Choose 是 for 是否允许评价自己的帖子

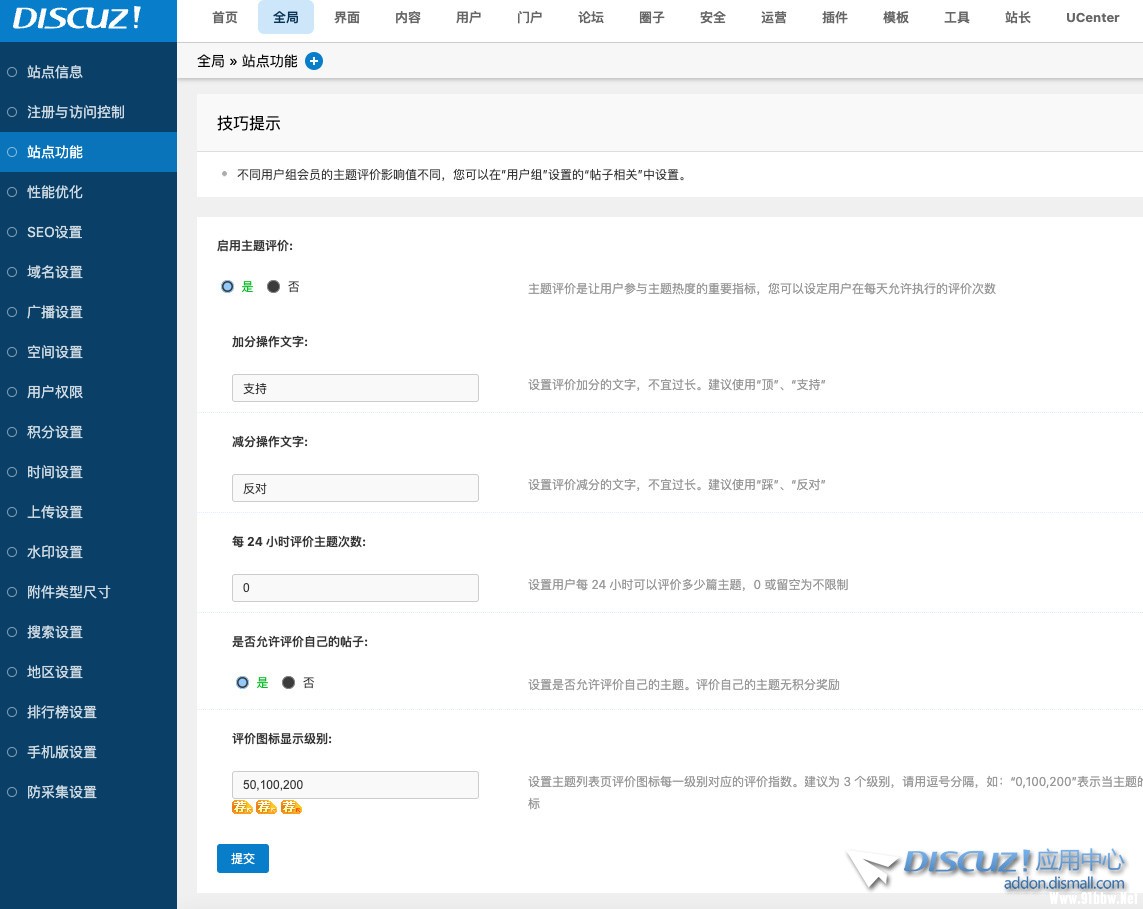tap(243, 683)
